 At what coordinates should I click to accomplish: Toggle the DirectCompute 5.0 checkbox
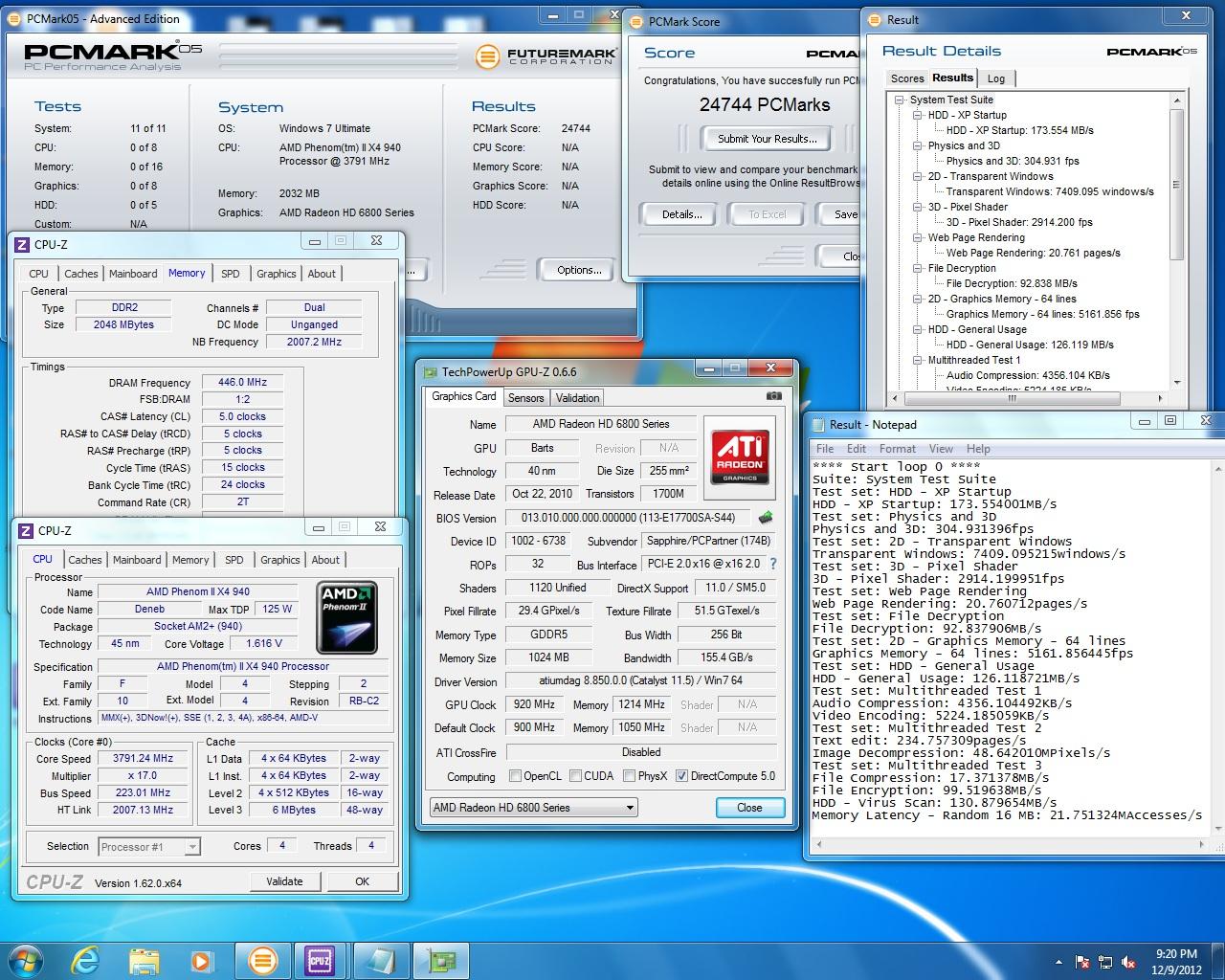point(682,776)
